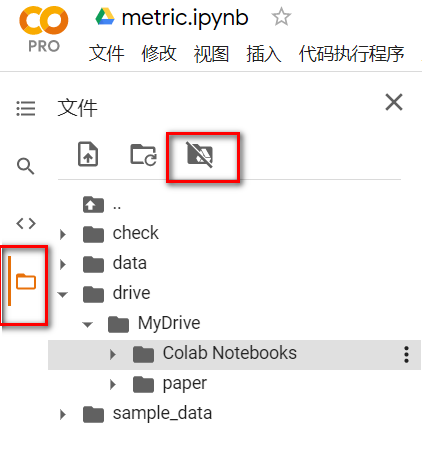Screen dimensions: 422x454
Task: Collapse the MyDrive folder
Action: [x=88, y=324]
